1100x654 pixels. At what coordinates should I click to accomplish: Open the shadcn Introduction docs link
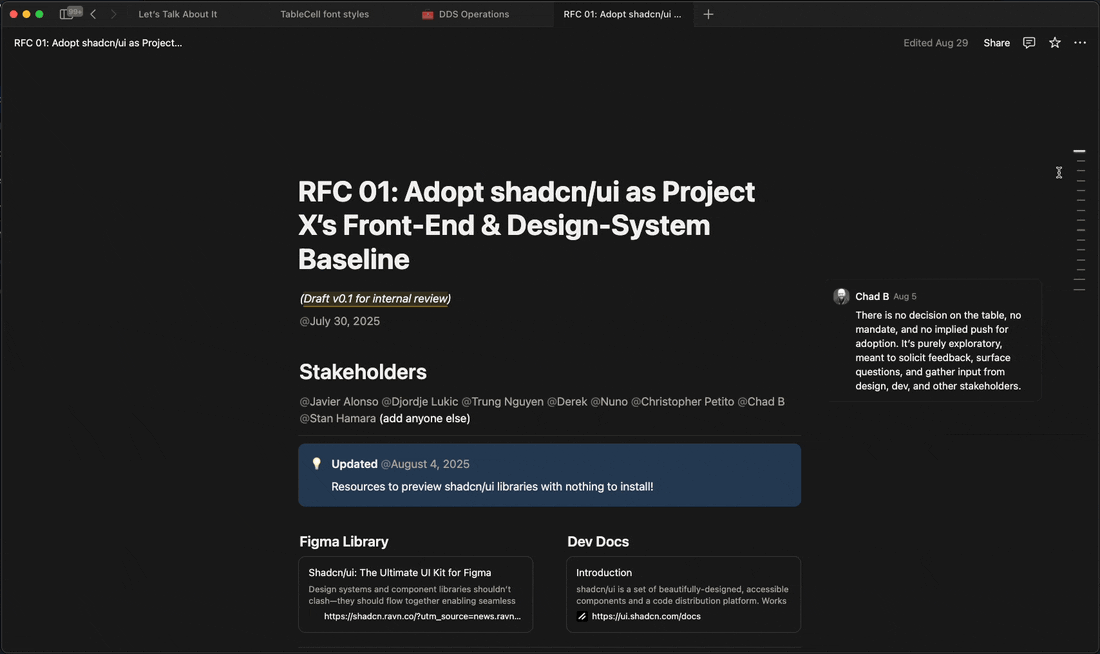(604, 572)
